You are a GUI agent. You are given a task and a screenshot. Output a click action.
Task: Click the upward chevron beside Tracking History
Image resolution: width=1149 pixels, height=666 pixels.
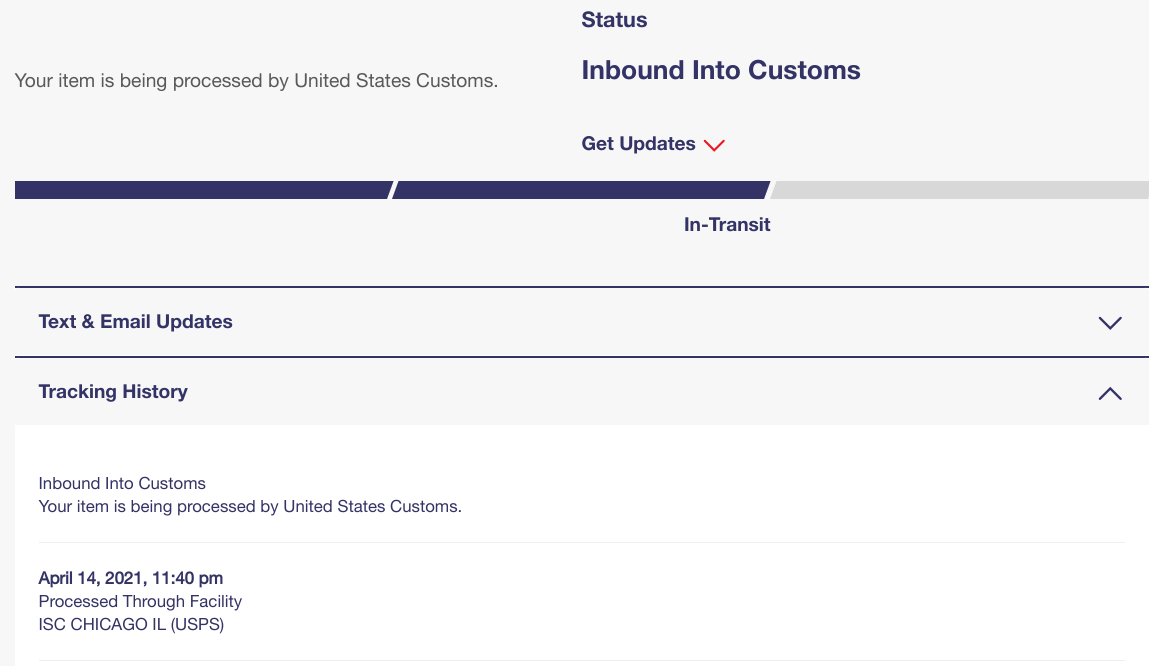[x=1109, y=393]
